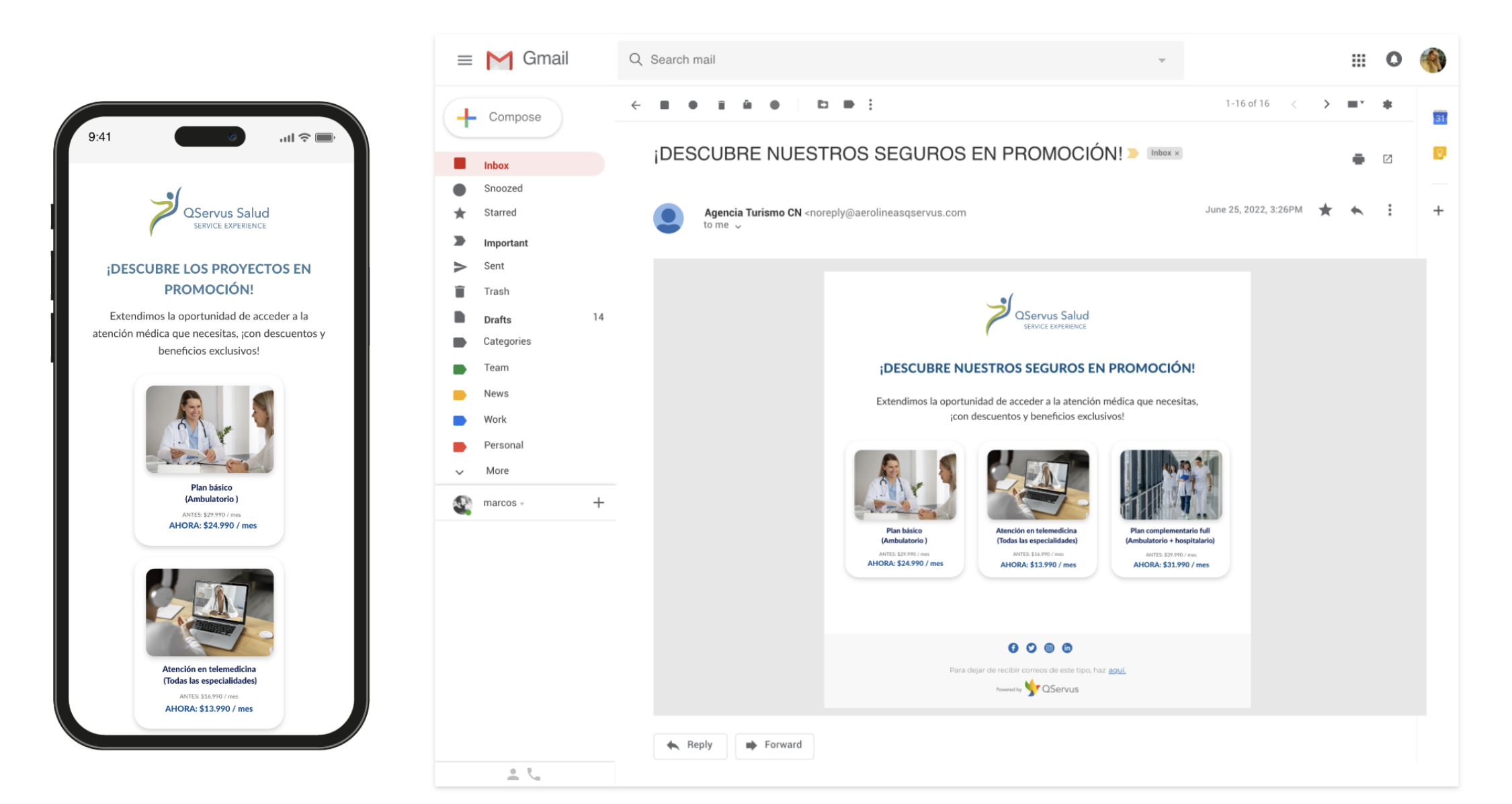The image size is (1512, 804).
Task: Open search options dropdown arrow
Action: point(1162,61)
